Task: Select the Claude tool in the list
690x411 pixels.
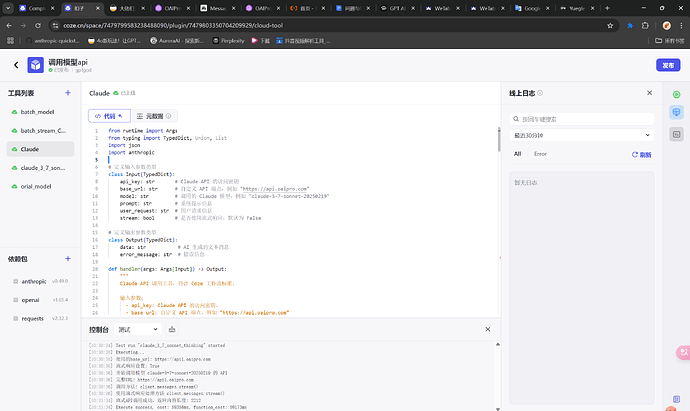Action: click(x=40, y=149)
